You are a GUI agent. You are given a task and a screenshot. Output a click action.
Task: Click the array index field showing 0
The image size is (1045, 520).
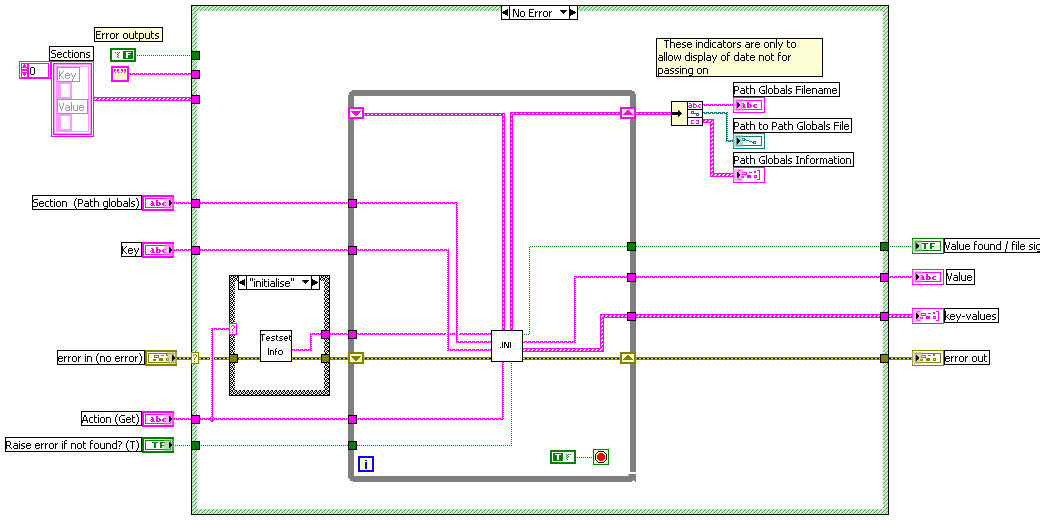(x=37, y=70)
